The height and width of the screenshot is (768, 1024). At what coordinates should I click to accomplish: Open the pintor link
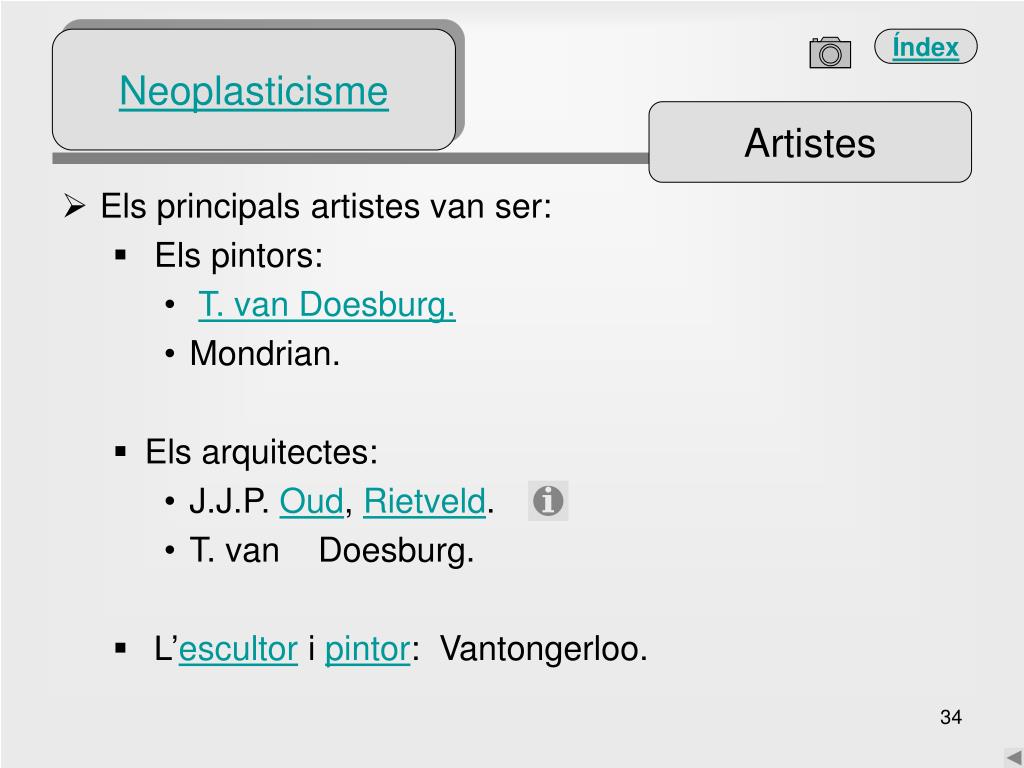[368, 649]
